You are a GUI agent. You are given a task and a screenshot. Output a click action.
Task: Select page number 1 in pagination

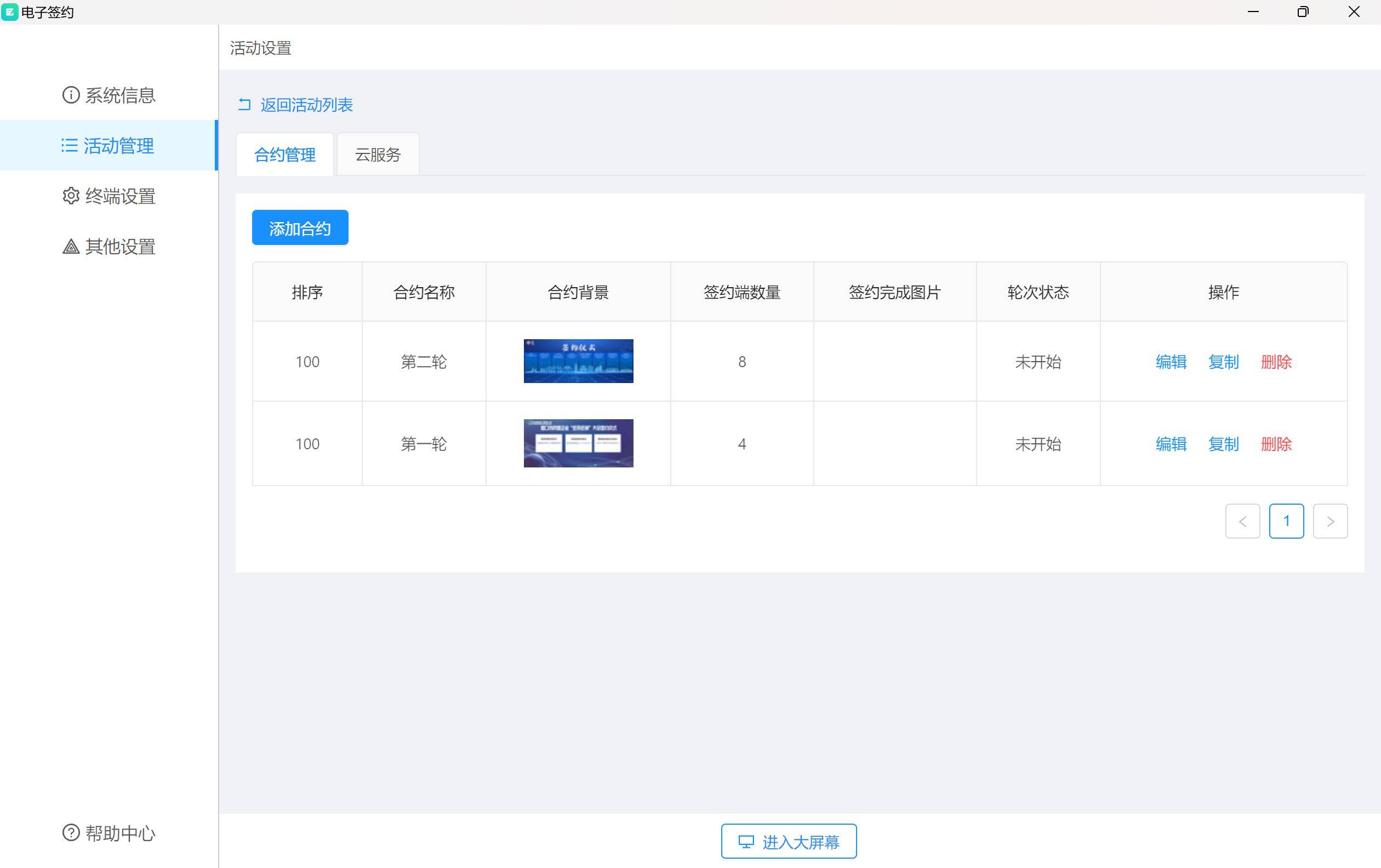pyautogui.click(x=1286, y=521)
